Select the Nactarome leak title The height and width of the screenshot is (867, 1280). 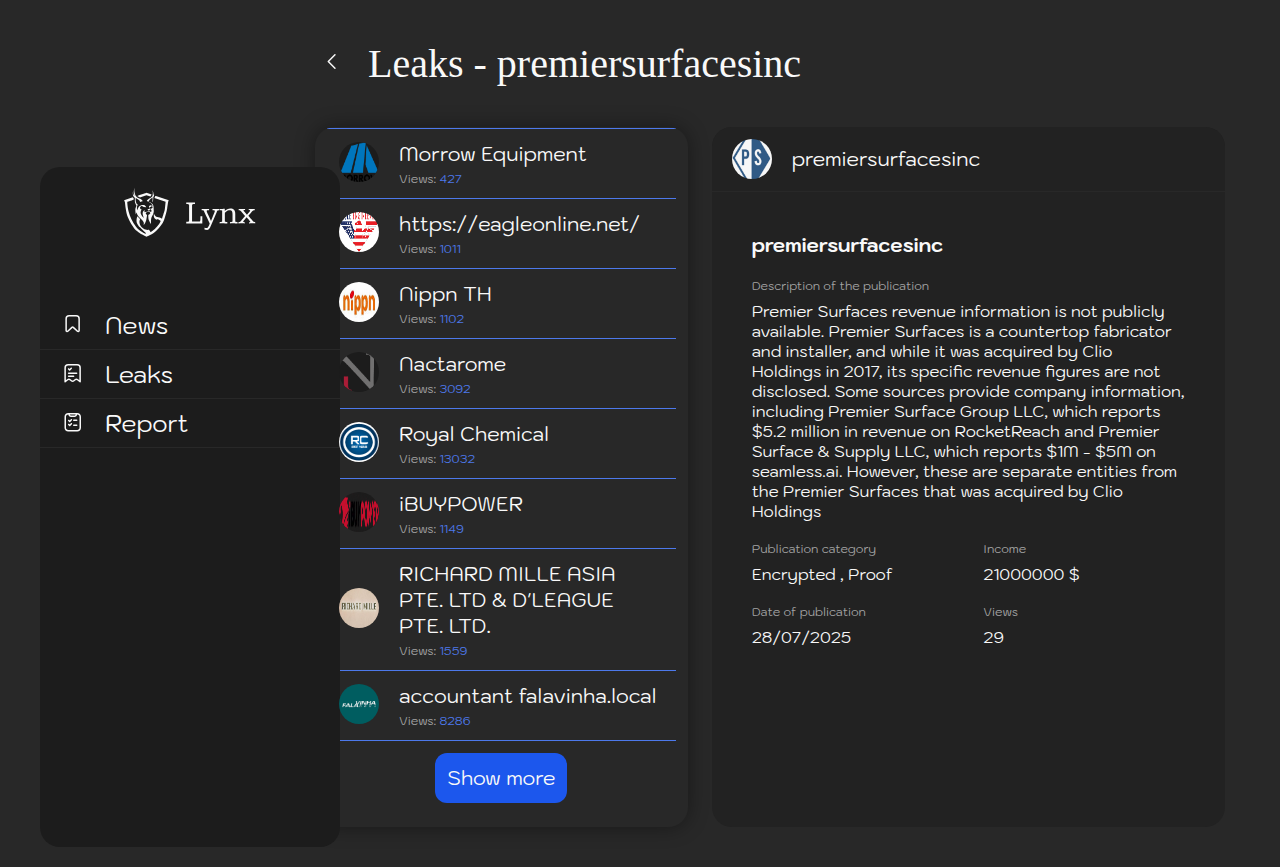pyautogui.click(x=452, y=364)
